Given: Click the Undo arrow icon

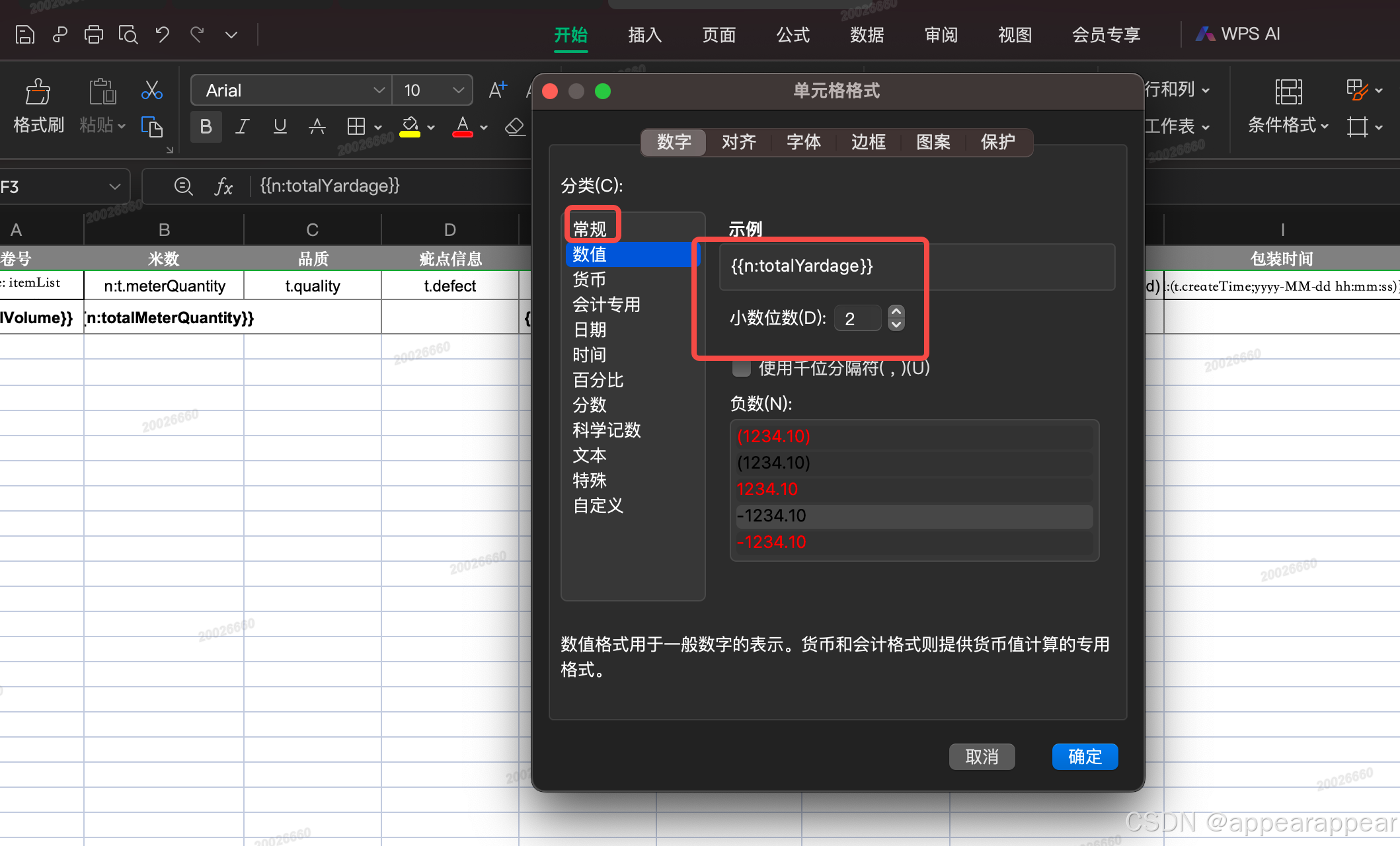Looking at the screenshot, I should pyautogui.click(x=162, y=34).
